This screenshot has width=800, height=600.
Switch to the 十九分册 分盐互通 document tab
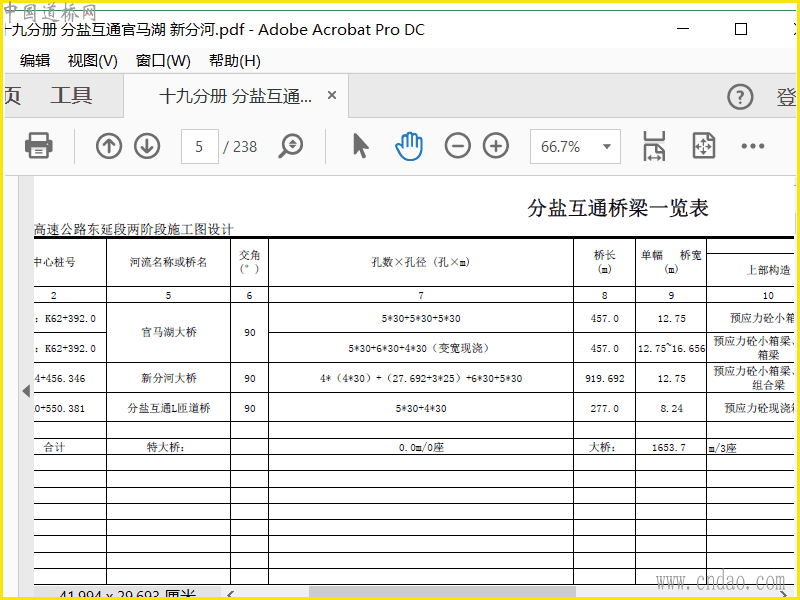(x=236, y=95)
